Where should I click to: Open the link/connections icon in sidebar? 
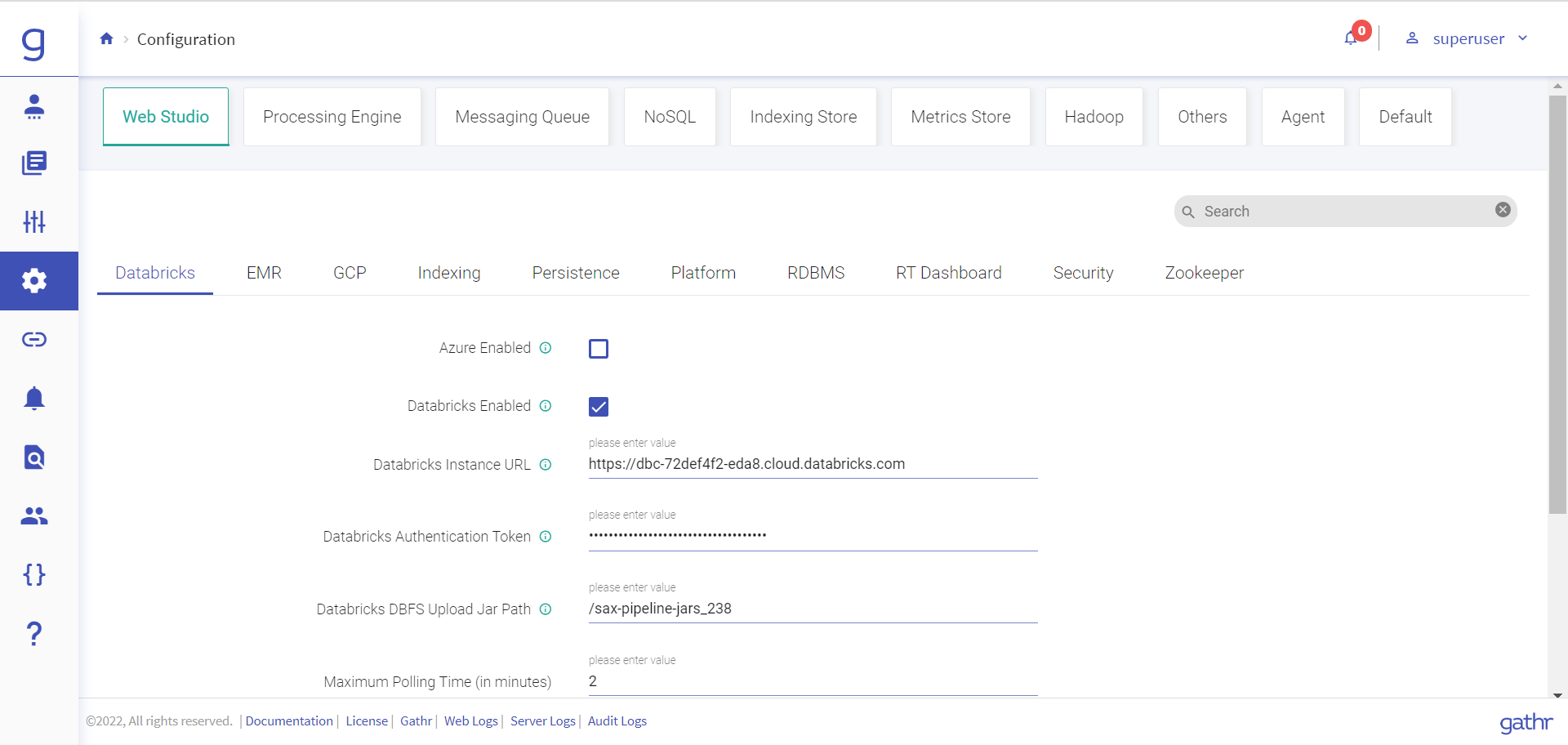point(34,339)
